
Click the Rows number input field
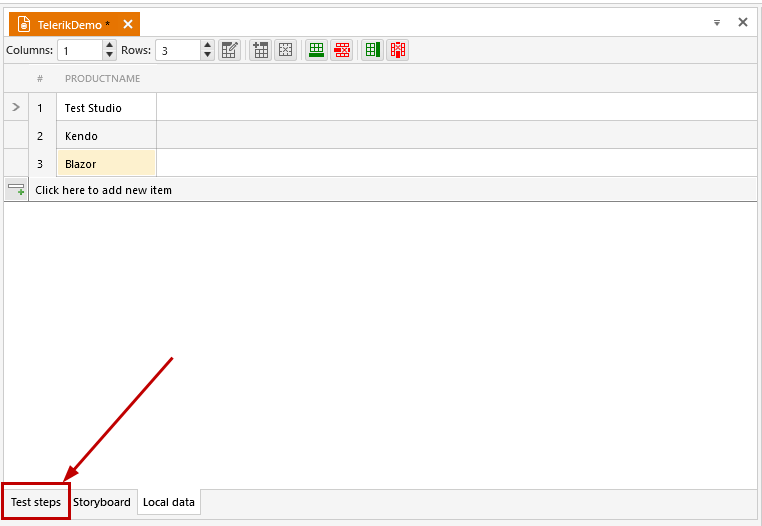click(x=178, y=51)
